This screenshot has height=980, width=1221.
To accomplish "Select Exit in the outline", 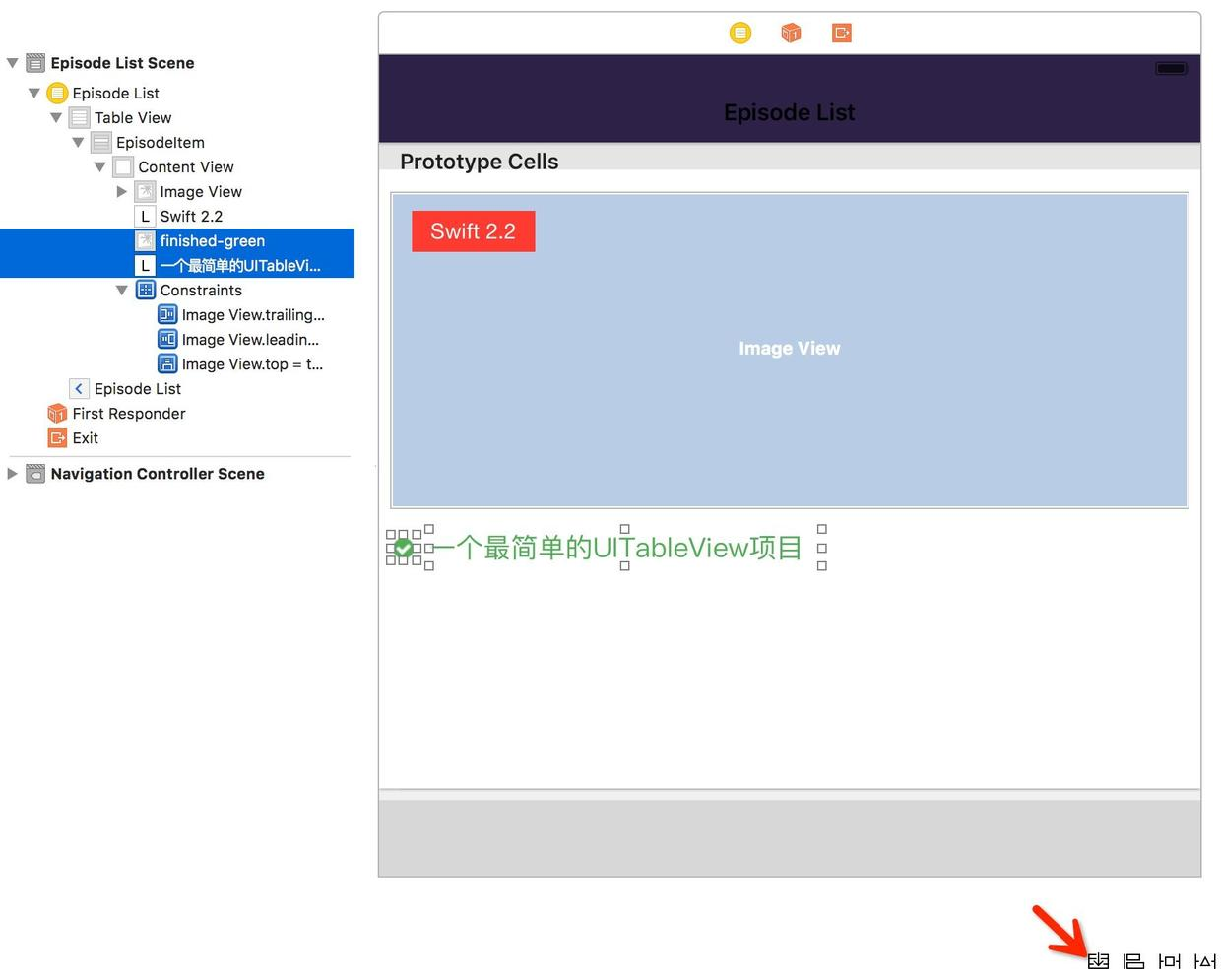I will coord(86,437).
